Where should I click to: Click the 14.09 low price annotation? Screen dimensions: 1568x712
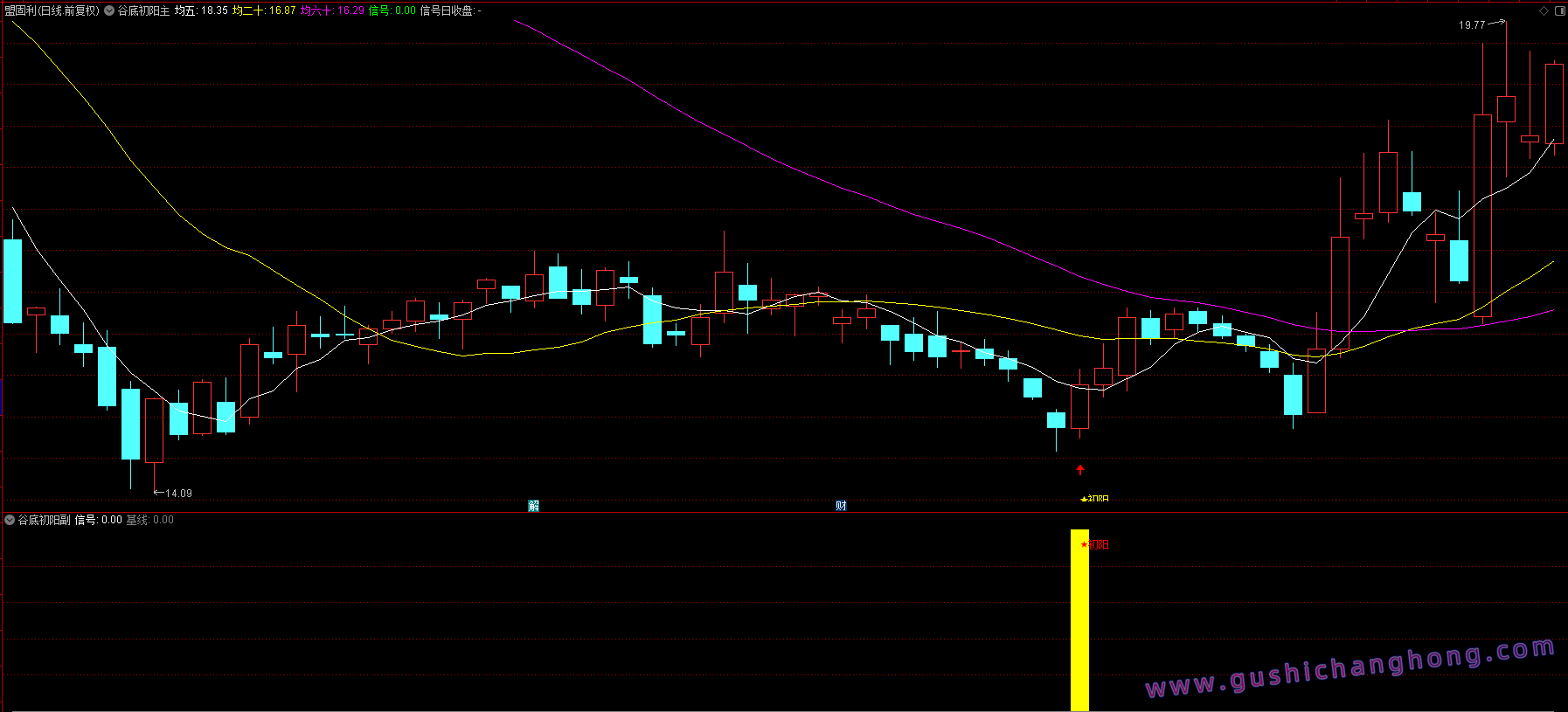(x=178, y=494)
